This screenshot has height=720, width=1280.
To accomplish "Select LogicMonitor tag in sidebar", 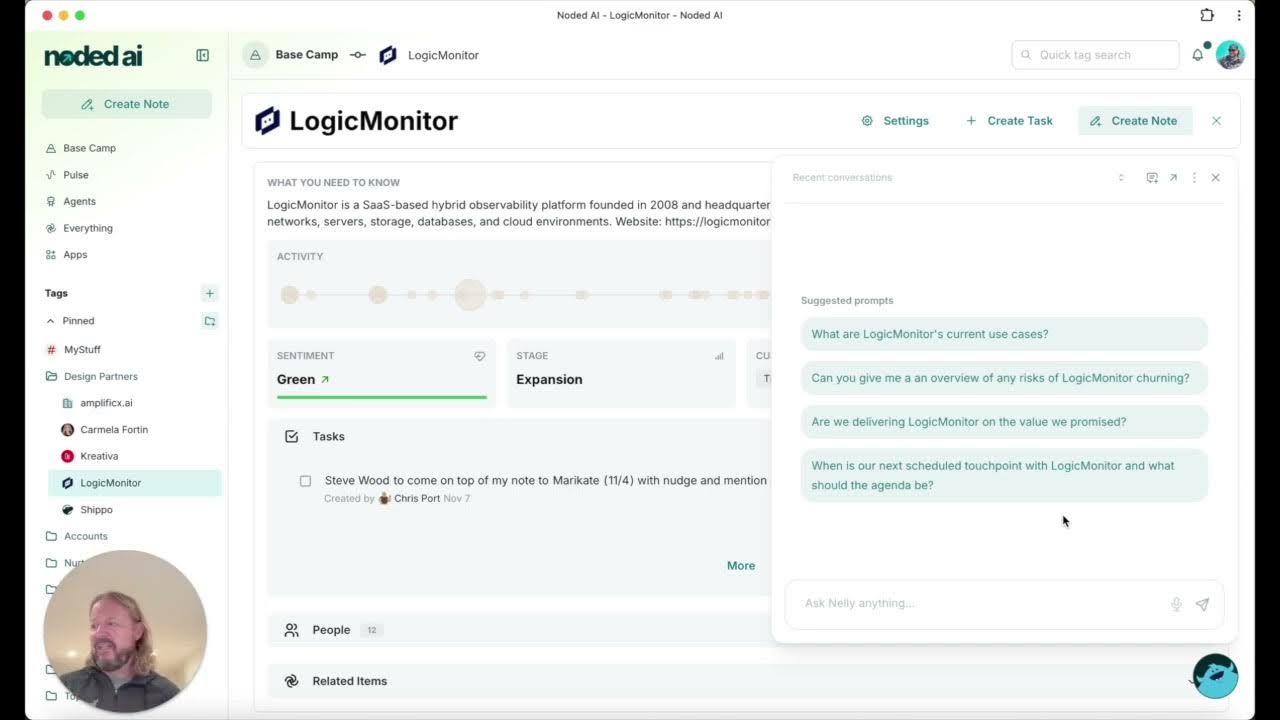I will click(135, 483).
